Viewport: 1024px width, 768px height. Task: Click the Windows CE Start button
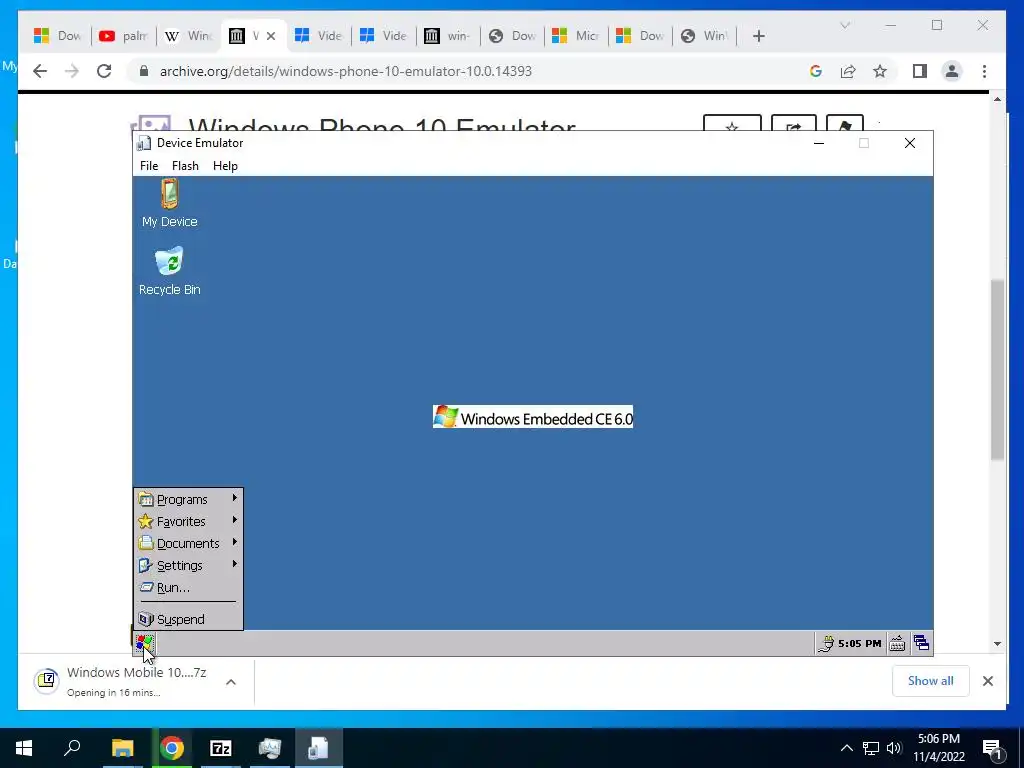pyautogui.click(x=144, y=643)
